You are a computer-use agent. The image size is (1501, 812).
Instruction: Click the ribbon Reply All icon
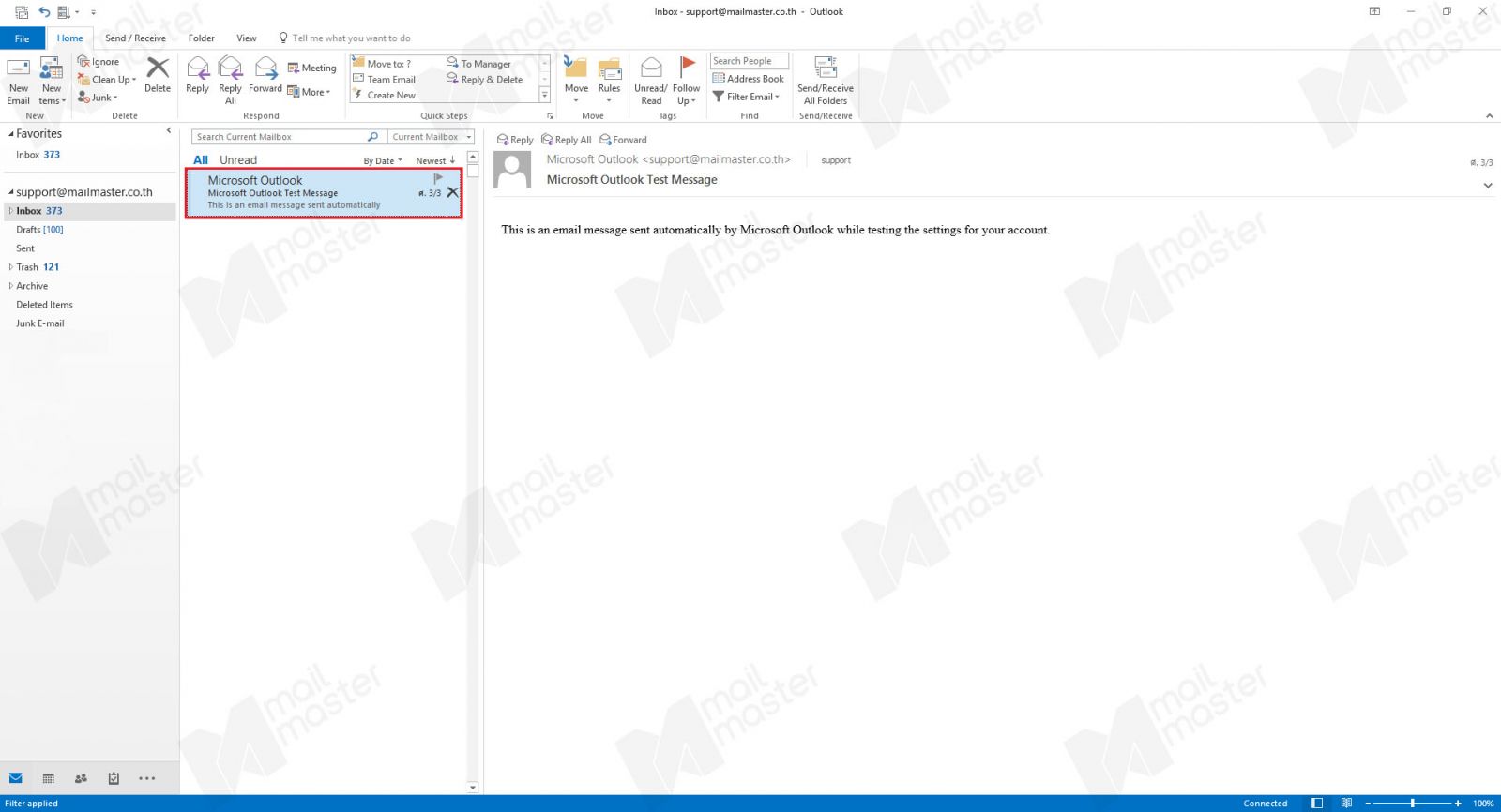[230, 80]
